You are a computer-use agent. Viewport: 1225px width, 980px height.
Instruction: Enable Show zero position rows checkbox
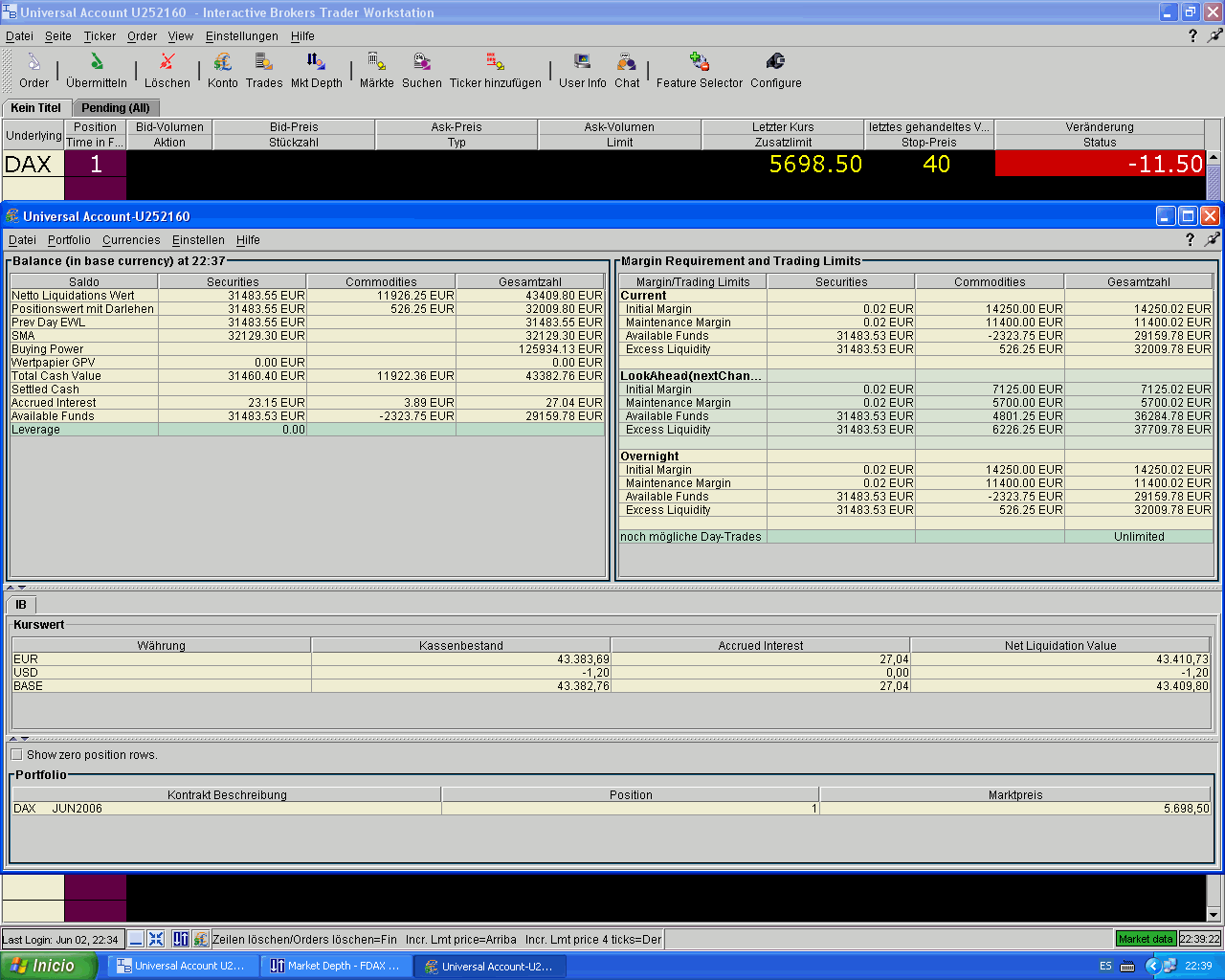pyautogui.click(x=16, y=755)
